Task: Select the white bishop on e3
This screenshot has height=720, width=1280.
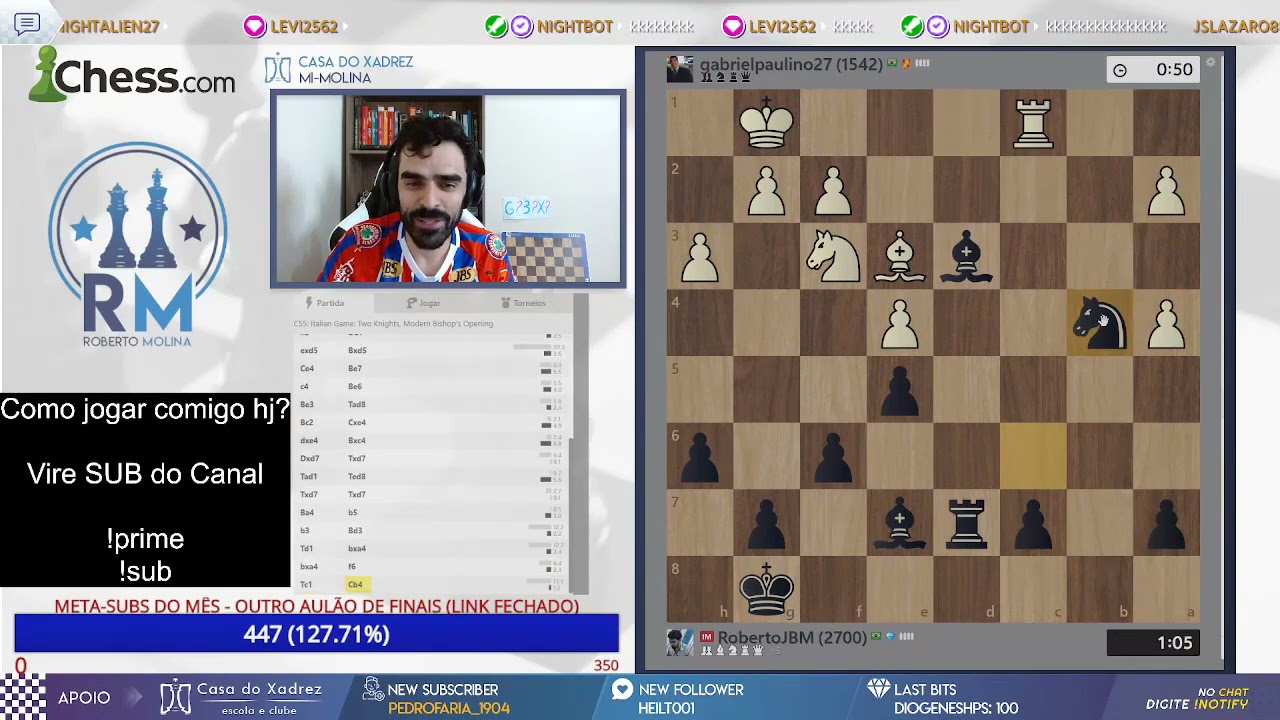Action: pos(900,256)
